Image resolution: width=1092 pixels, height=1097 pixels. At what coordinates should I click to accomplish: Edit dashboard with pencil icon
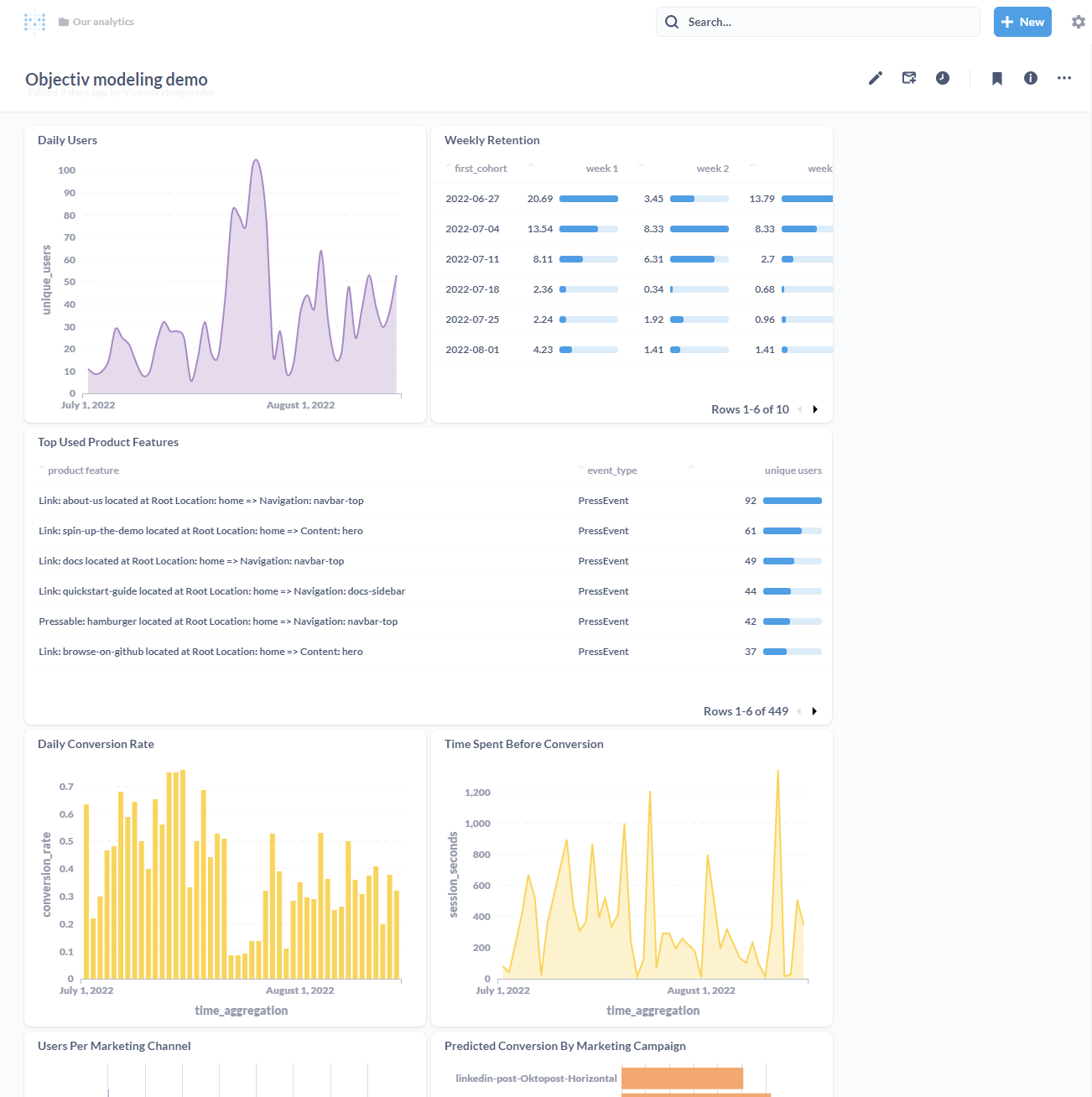pos(876,78)
